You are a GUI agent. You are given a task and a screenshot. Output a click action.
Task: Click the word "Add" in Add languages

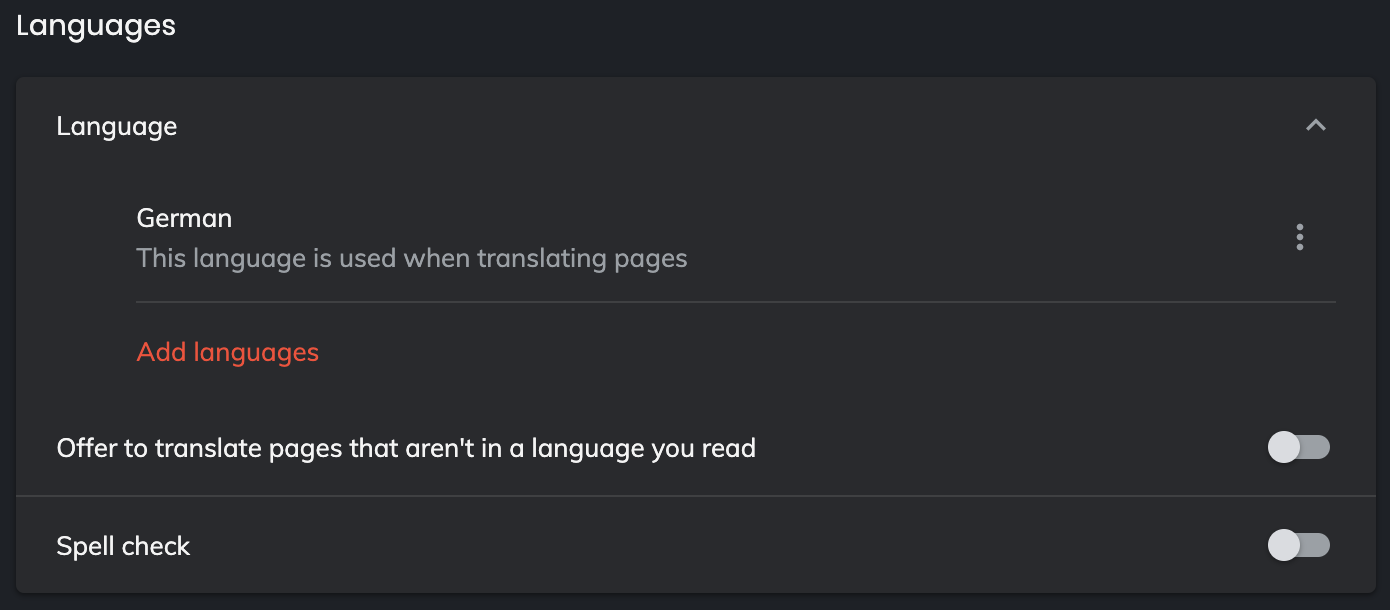coord(162,352)
